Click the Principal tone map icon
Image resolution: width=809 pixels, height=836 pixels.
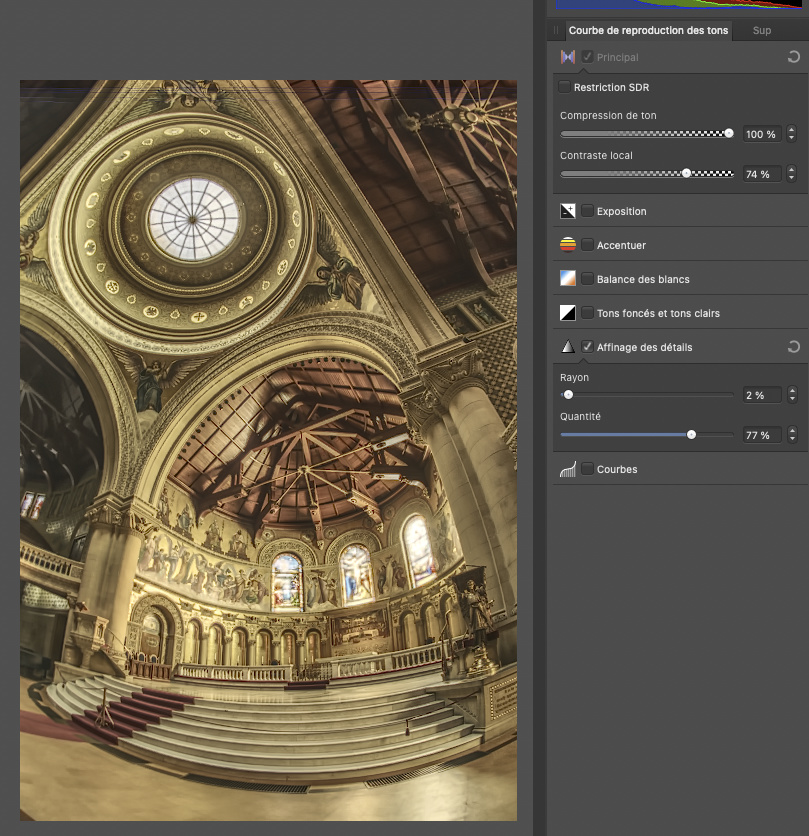pos(568,57)
